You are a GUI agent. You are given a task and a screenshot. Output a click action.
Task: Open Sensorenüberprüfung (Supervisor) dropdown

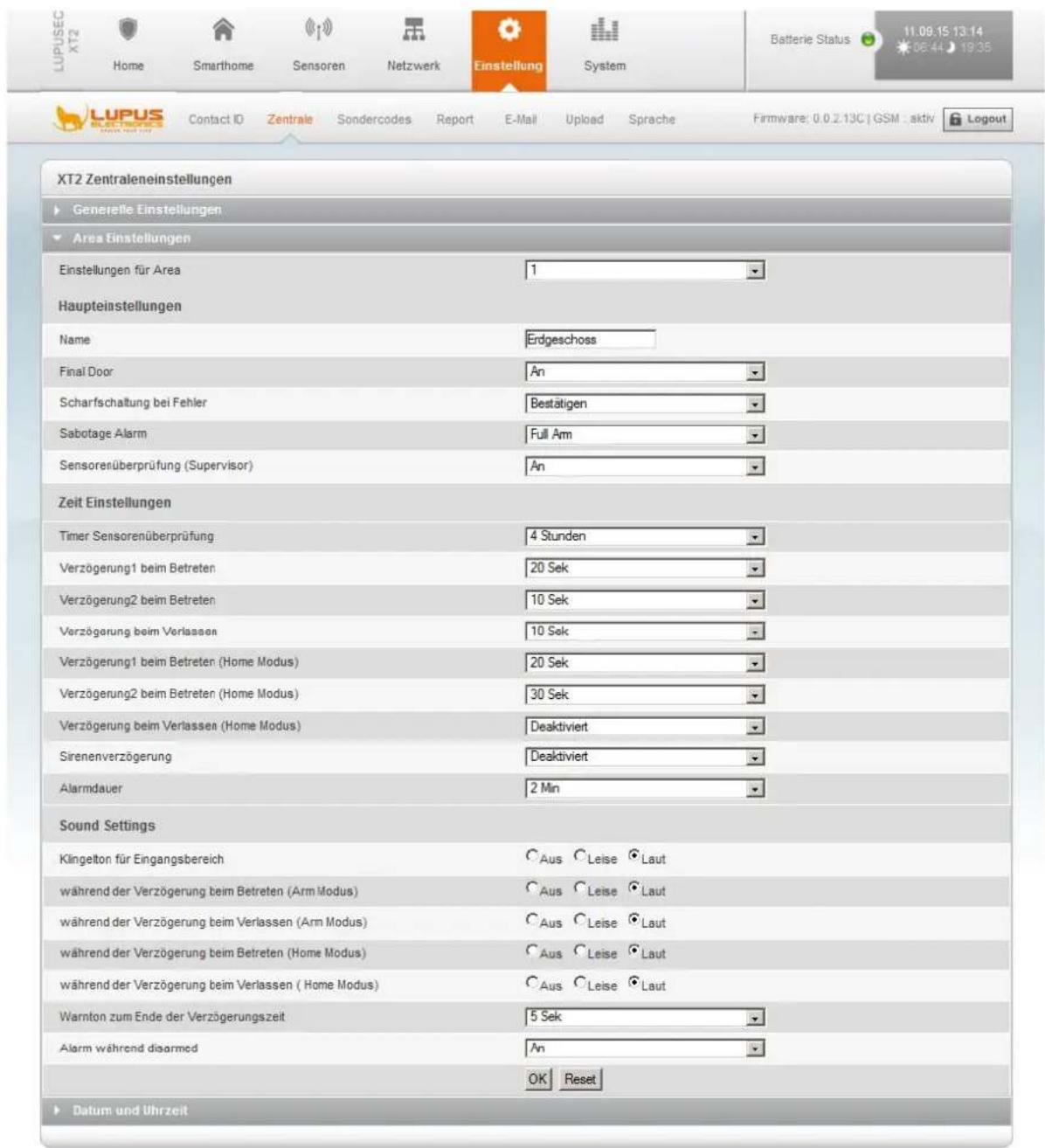645,467
